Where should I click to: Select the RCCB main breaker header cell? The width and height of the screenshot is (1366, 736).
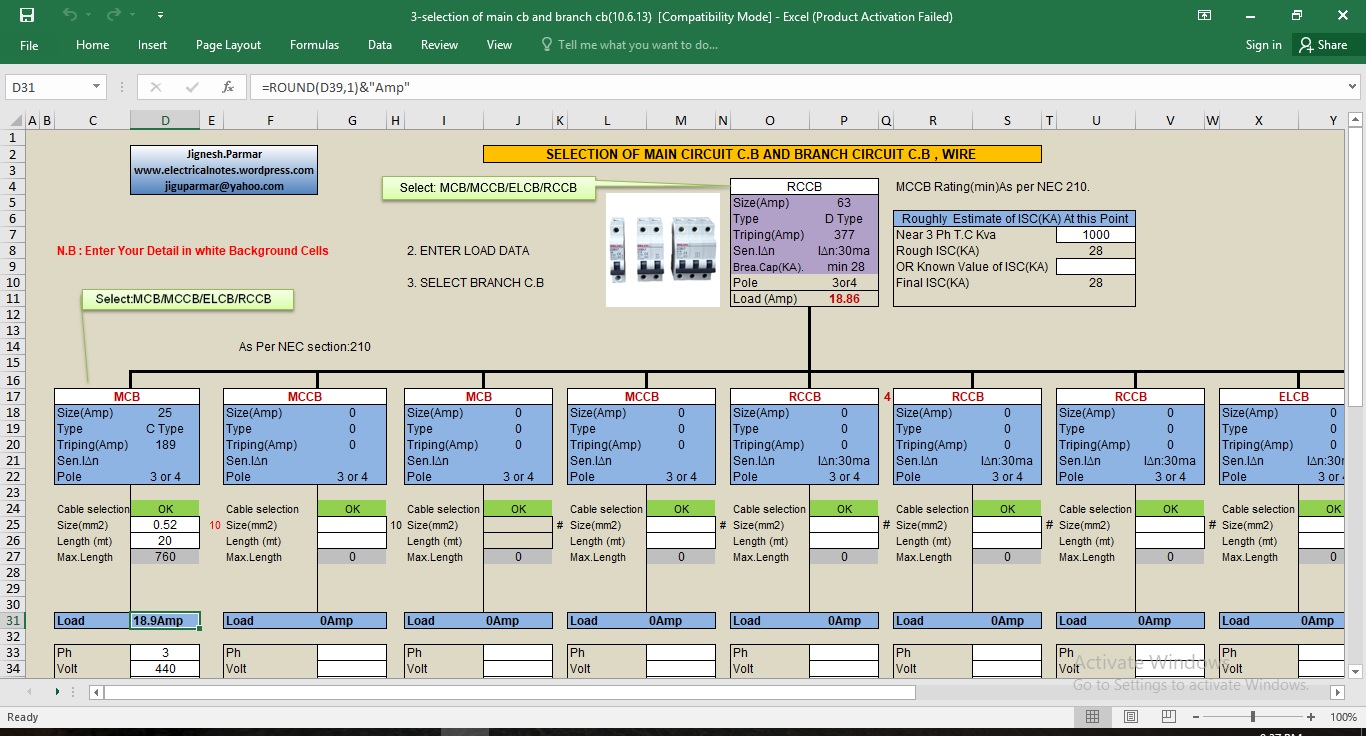(x=804, y=186)
